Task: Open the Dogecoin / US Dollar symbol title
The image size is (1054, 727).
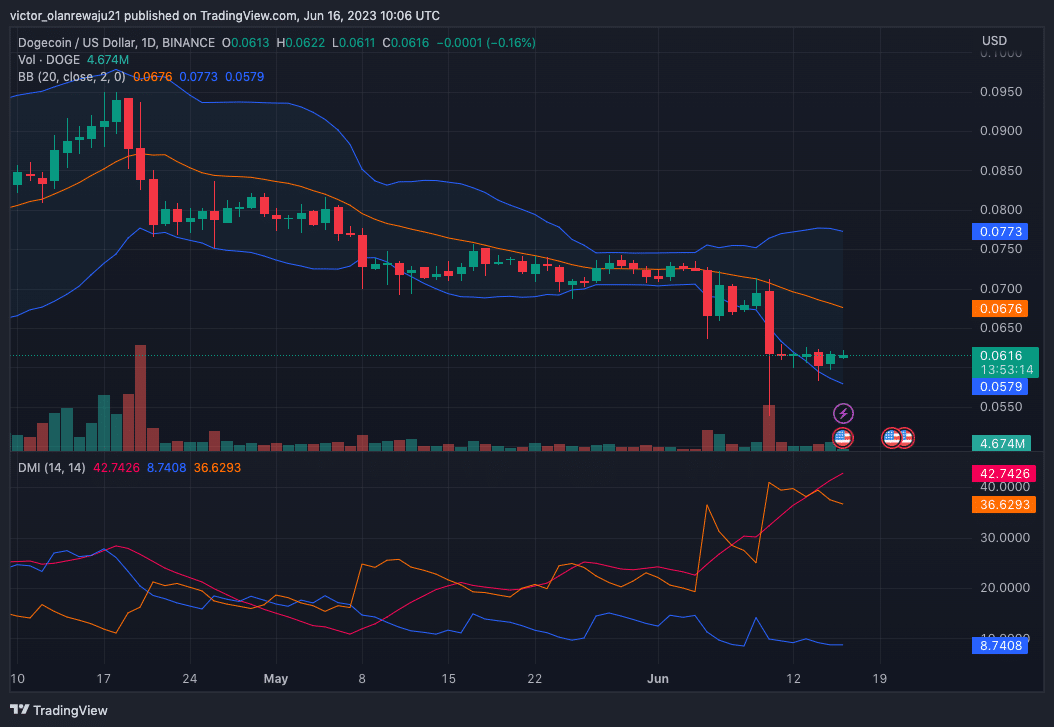Action: pos(76,42)
